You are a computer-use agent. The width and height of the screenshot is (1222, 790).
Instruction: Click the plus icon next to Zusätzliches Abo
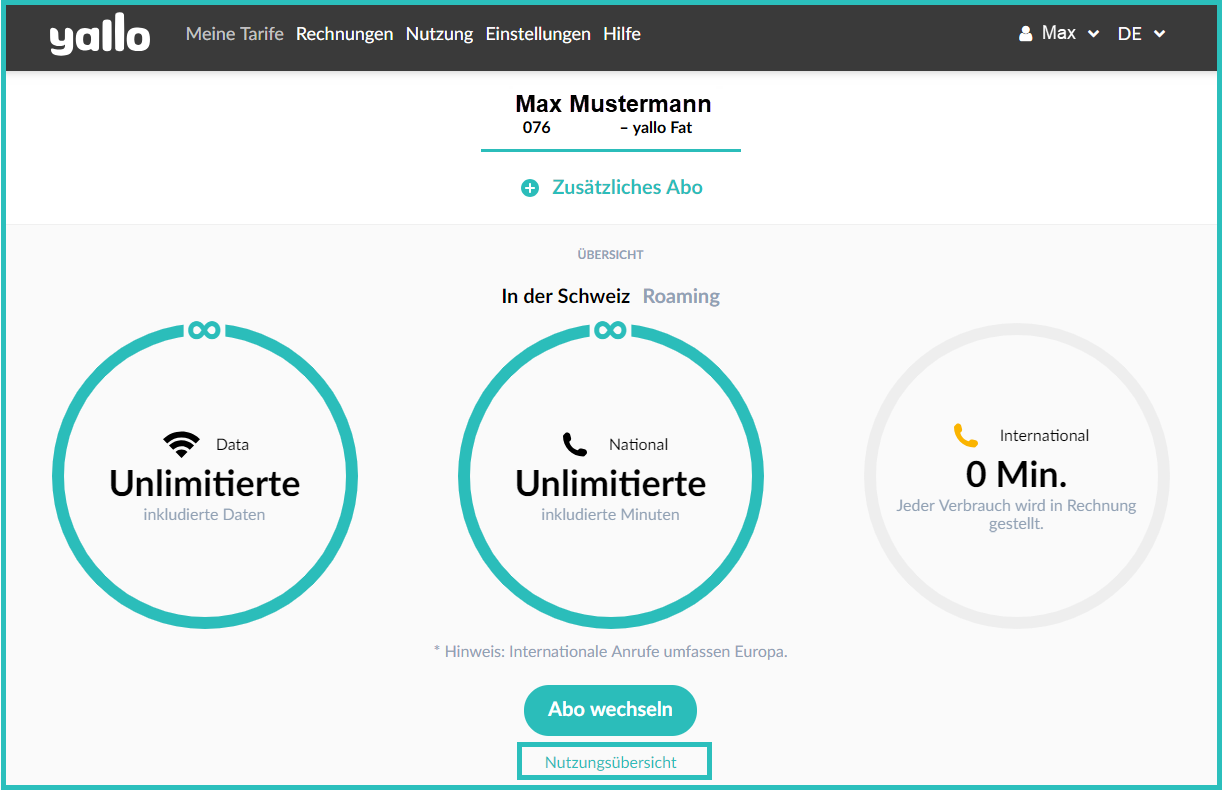point(529,187)
